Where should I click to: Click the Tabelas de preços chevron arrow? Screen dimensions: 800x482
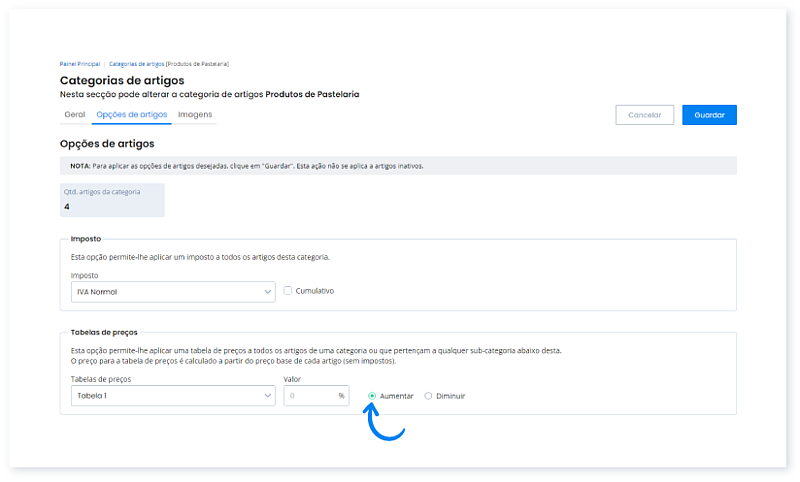tap(267, 396)
